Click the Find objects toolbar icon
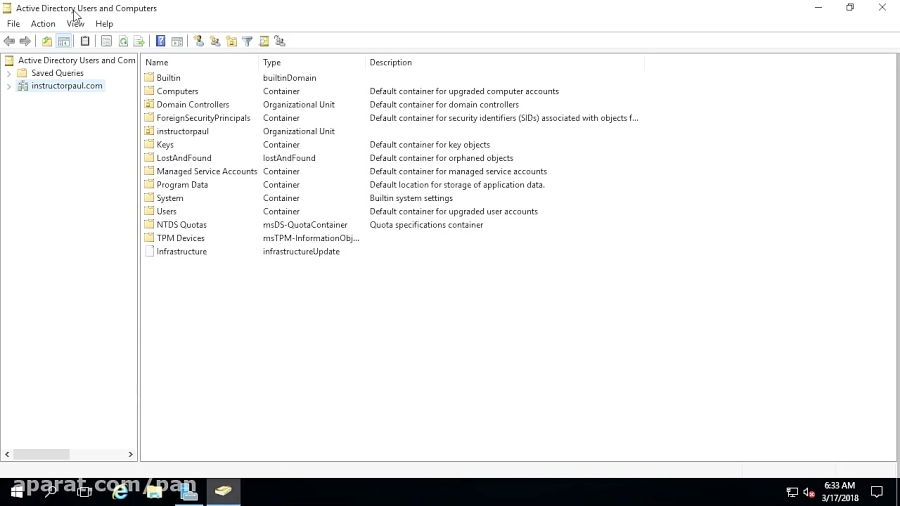Image resolution: width=900 pixels, height=506 pixels. point(264,41)
